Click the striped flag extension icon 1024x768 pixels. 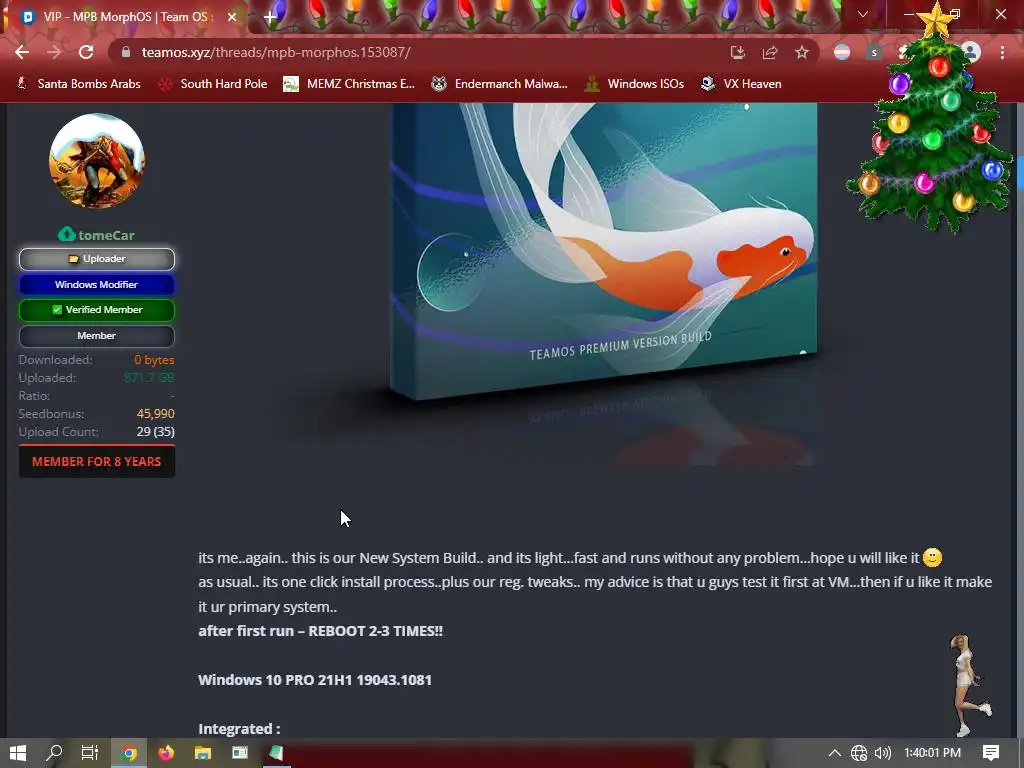coord(842,52)
